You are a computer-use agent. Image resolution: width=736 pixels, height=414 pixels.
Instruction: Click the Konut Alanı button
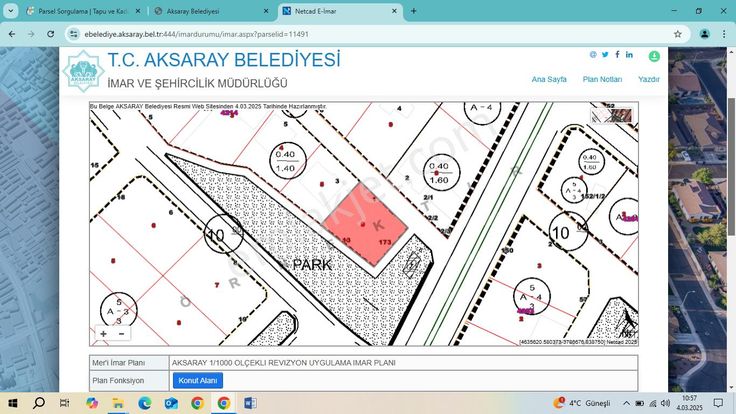coord(198,381)
